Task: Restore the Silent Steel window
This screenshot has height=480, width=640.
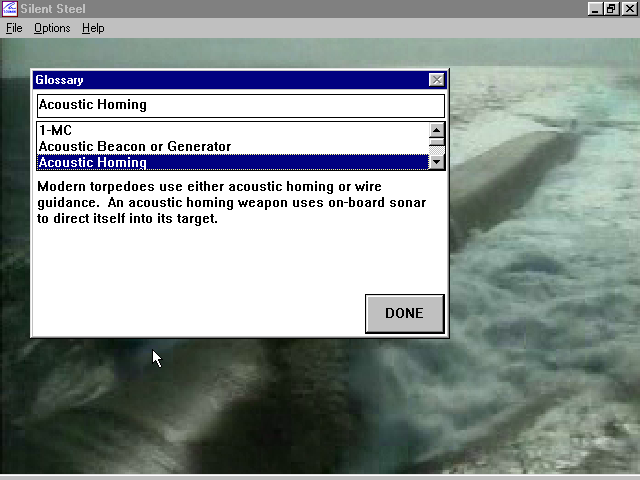Action: pyautogui.click(x=611, y=9)
